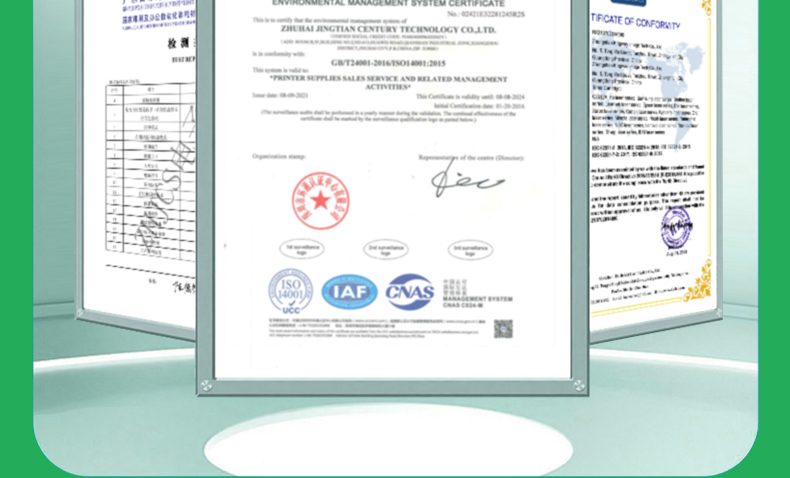
Task: Click the red star organization stamp
Action: click(320, 201)
